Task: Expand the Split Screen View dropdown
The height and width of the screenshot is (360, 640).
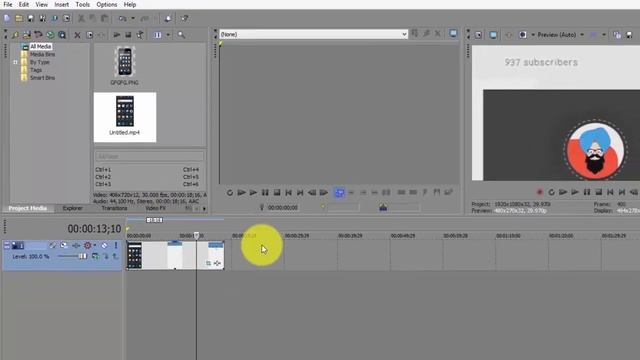Action: [x=533, y=35]
